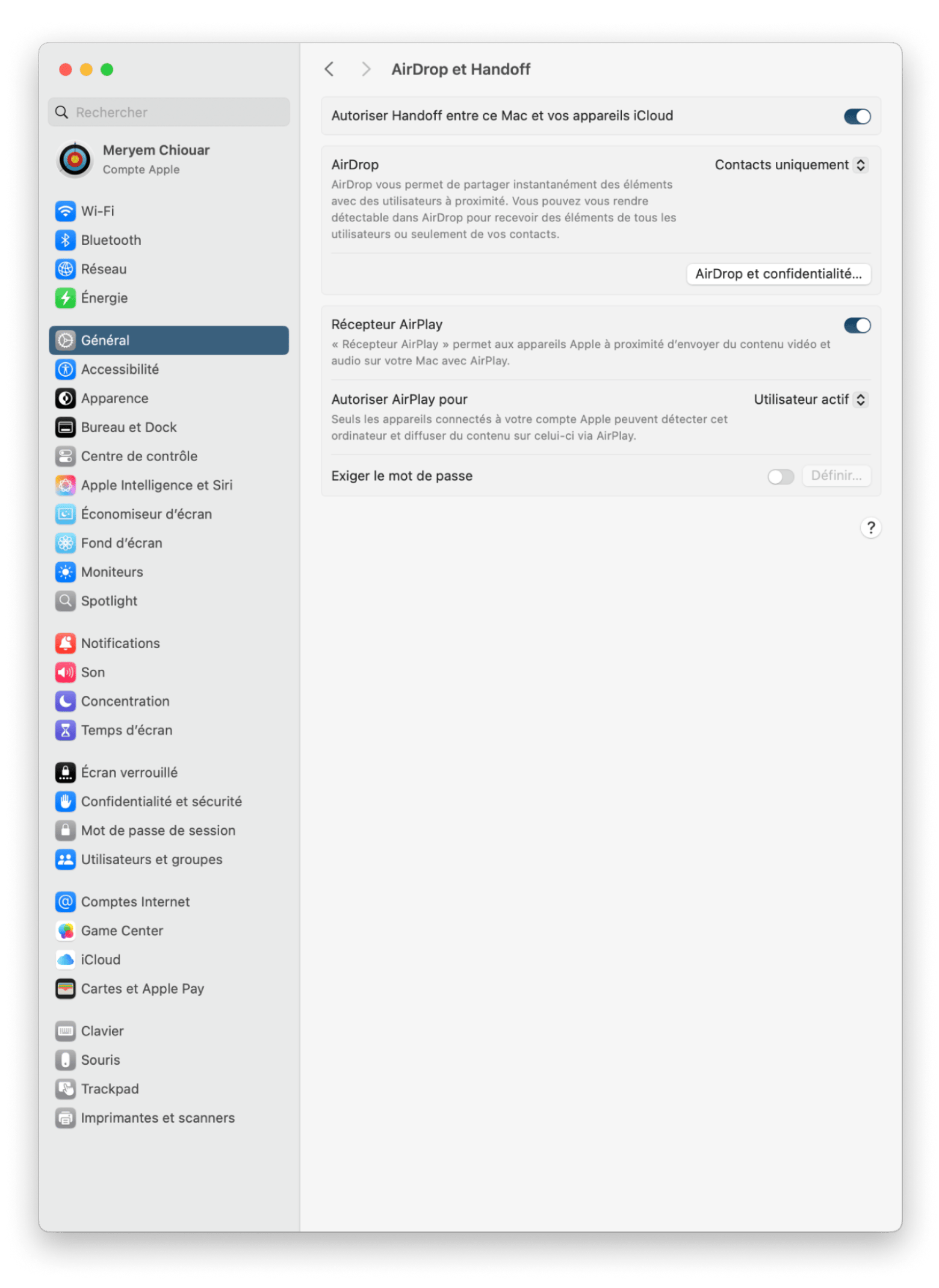Open the Fond d'écran flower icon
The image size is (939, 1288).
[65, 542]
